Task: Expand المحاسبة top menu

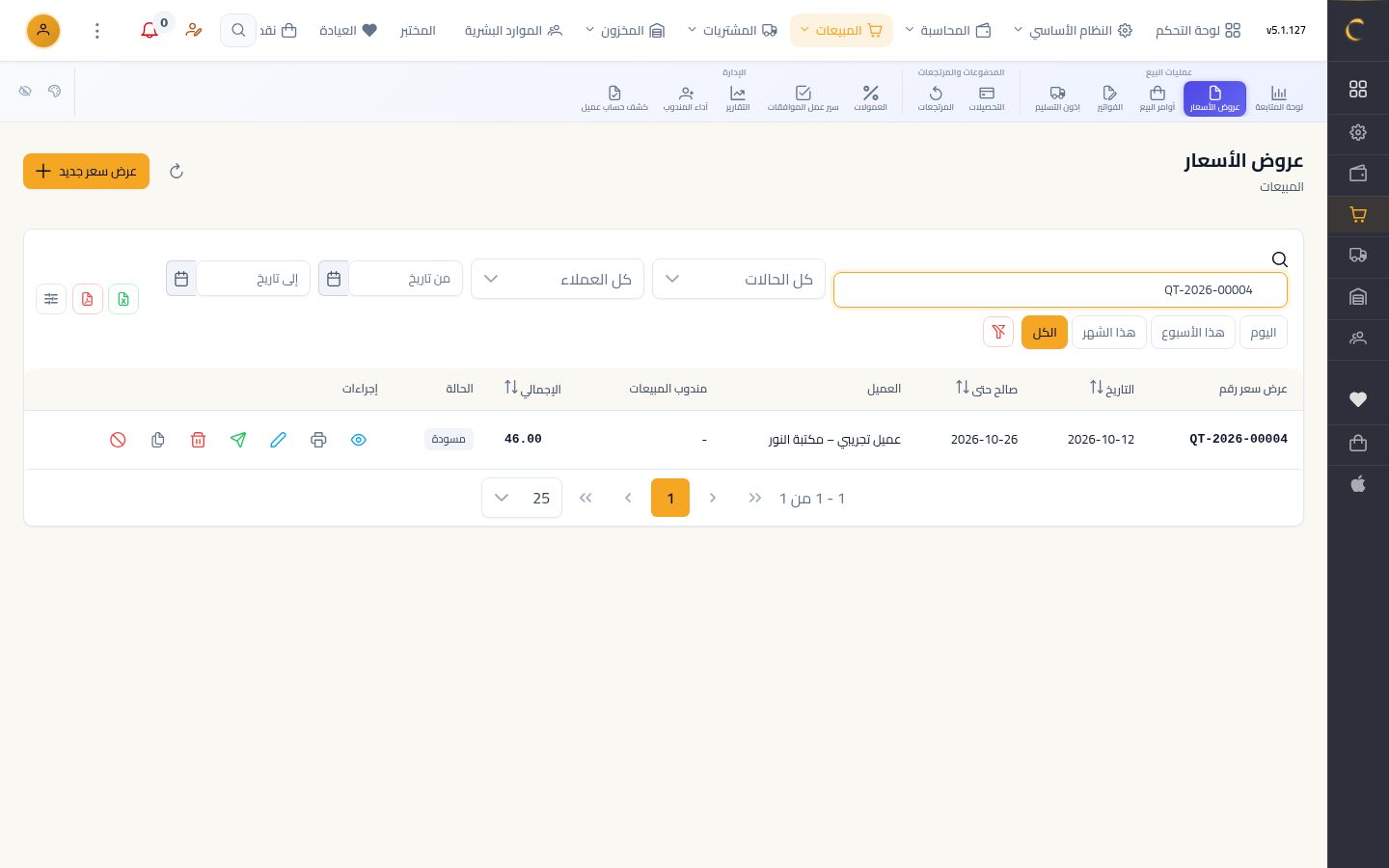Action: coord(947,31)
